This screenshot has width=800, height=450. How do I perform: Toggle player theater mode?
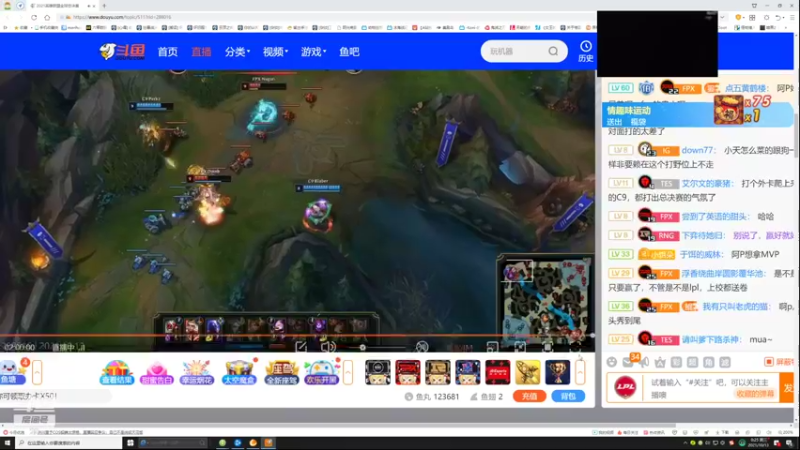click(x=520, y=347)
